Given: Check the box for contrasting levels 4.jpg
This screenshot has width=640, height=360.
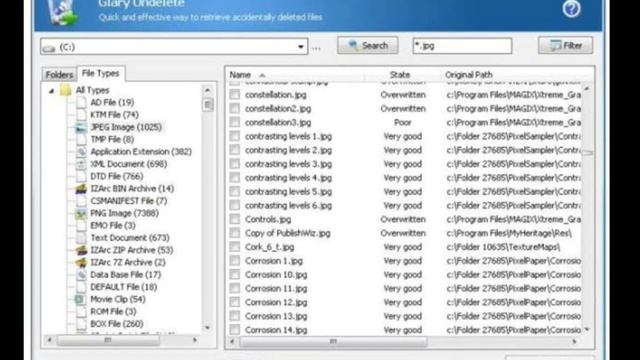Looking at the screenshot, I should pyautogui.click(x=235, y=178).
